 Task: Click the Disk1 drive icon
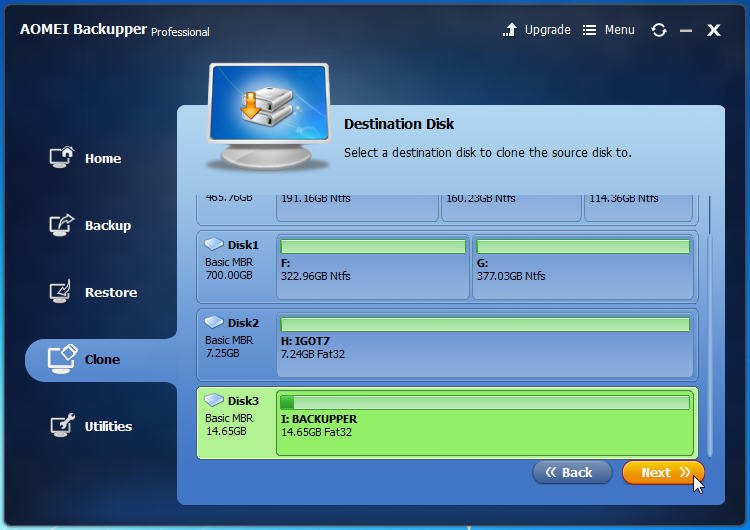coord(214,244)
